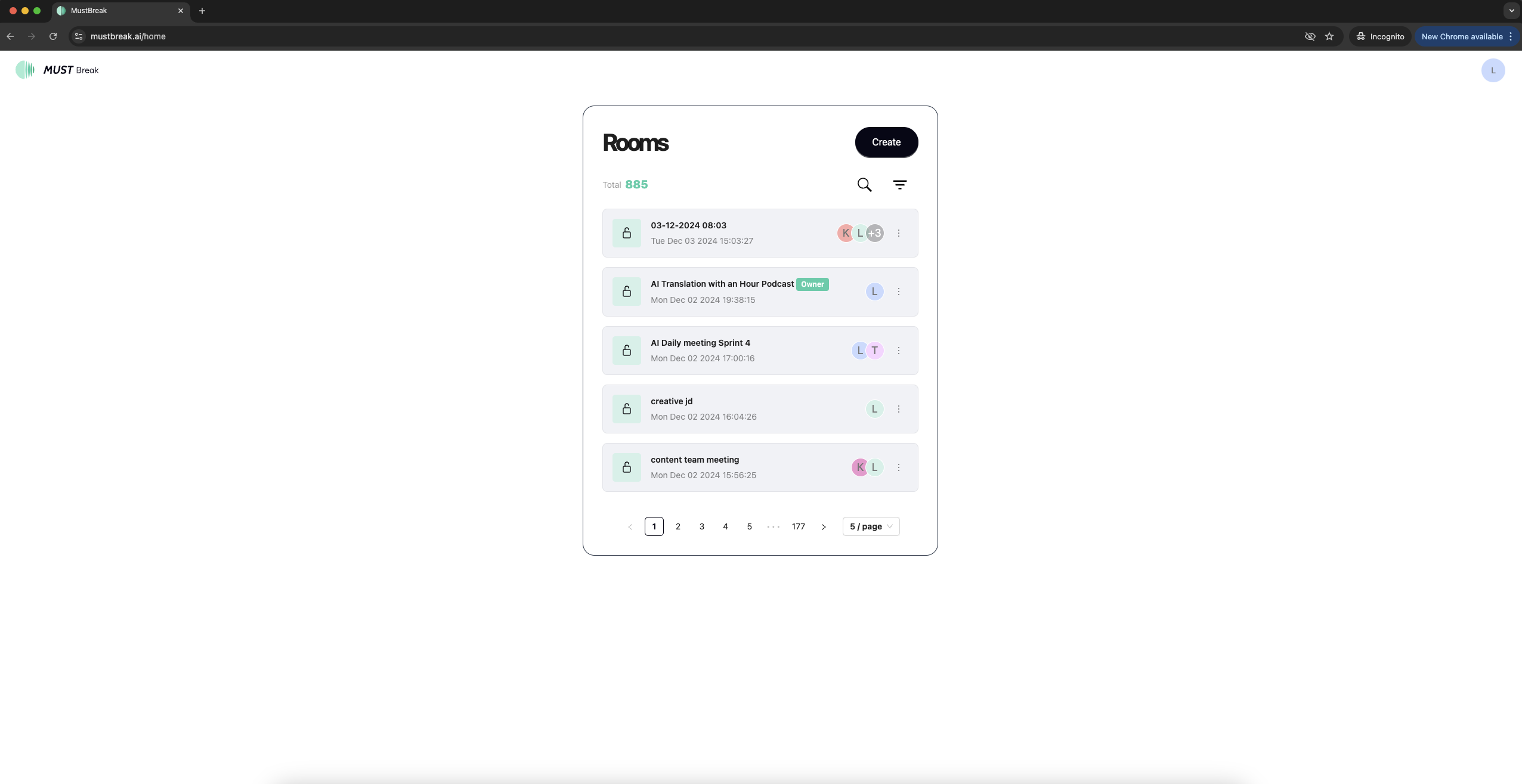Go to page 2 of rooms
The width and height of the screenshot is (1522, 784).
[x=678, y=526]
